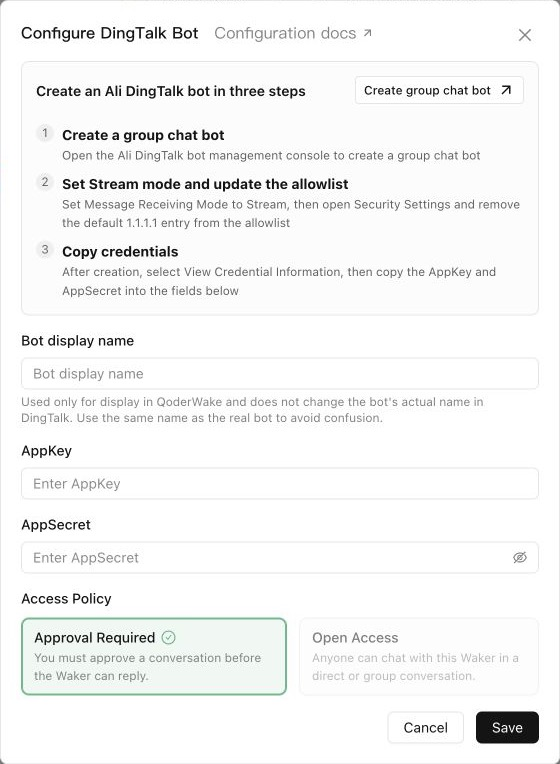This screenshot has height=764, width=560.
Task: Select the Open Access policy option
Action: coord(419,656)
